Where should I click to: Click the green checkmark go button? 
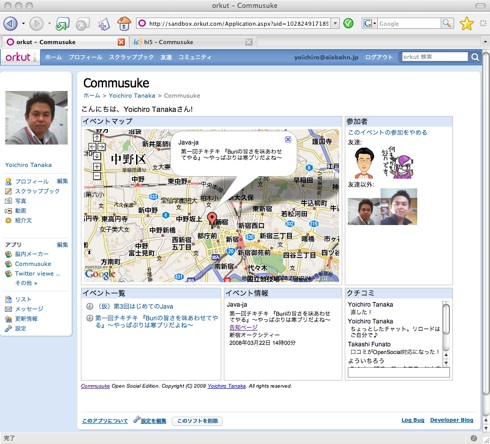(348, 23)
